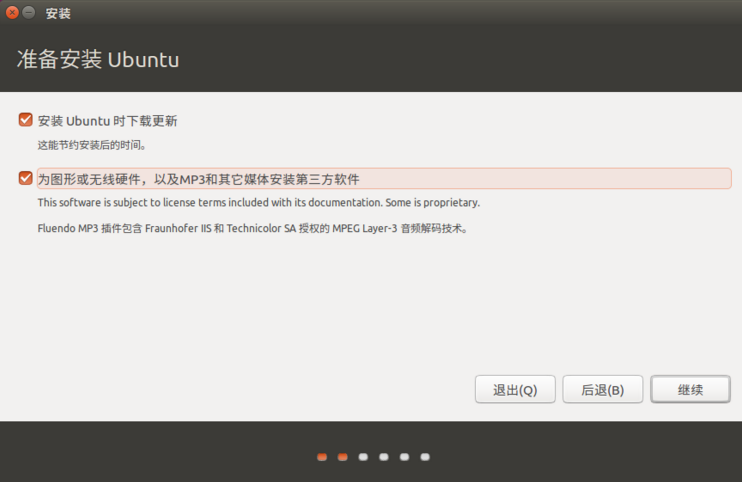Toggle the third-party software installation checkbox
The image size is (742, 482).
point(26,178)
